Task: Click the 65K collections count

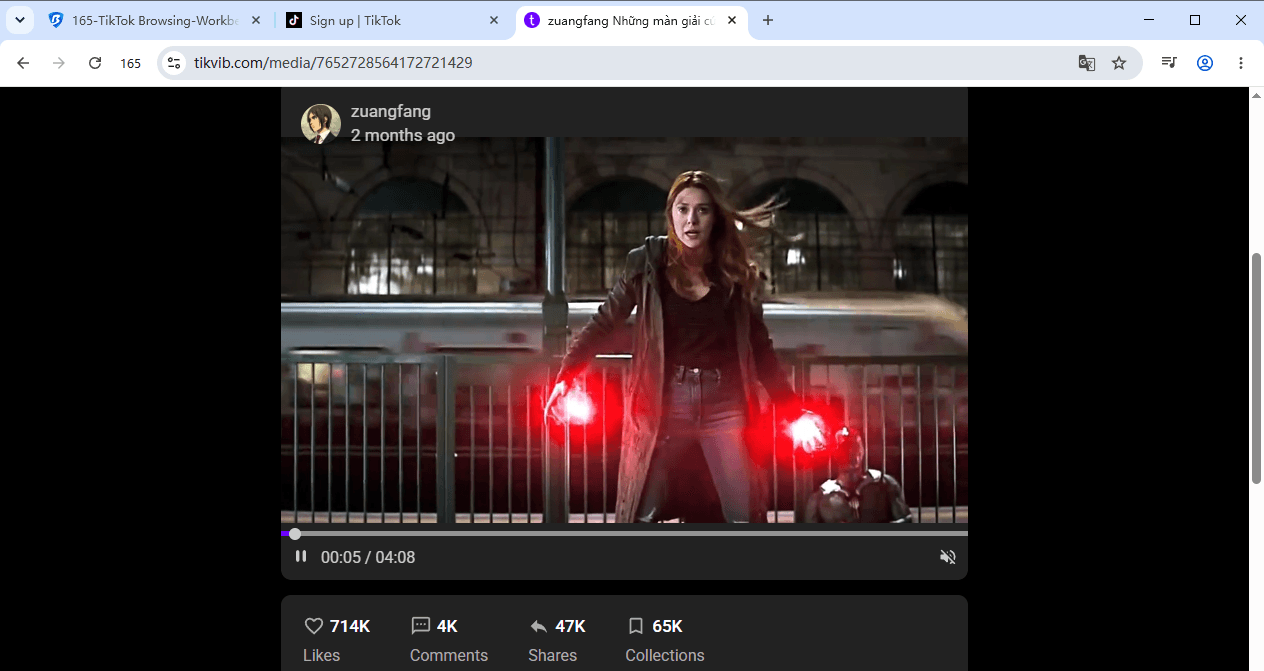Action: [667, 626]
